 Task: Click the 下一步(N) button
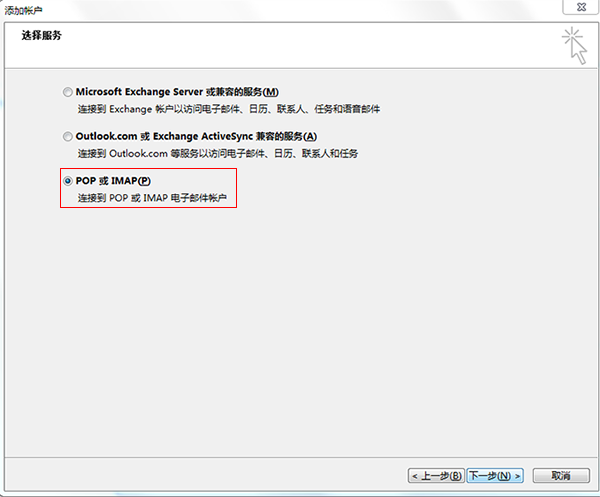(495, 476)
